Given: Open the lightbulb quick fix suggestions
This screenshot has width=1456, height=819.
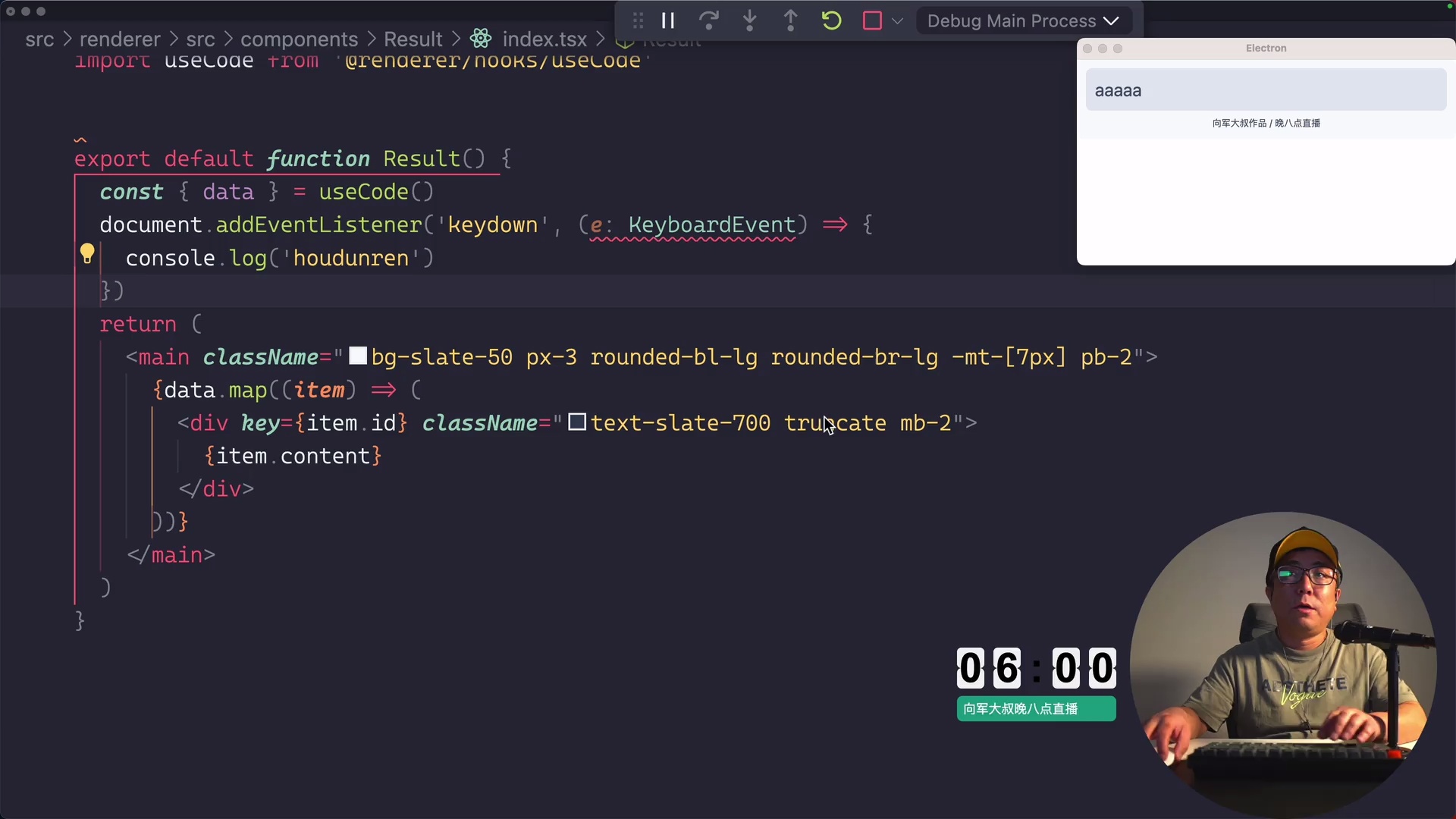Looking at the screenshot, I should 87,254.
